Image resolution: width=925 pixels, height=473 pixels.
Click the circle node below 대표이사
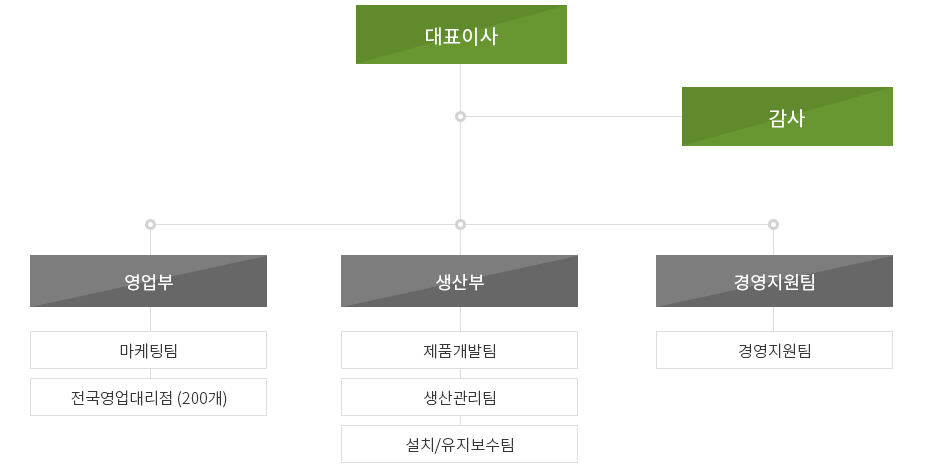[460, 116]
